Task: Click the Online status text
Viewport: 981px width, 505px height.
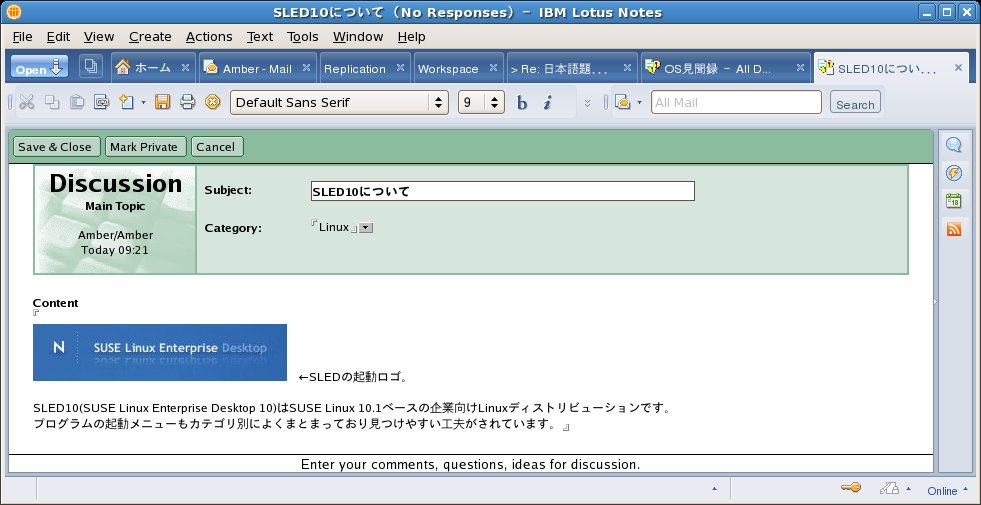Action: tap(942, 491)
